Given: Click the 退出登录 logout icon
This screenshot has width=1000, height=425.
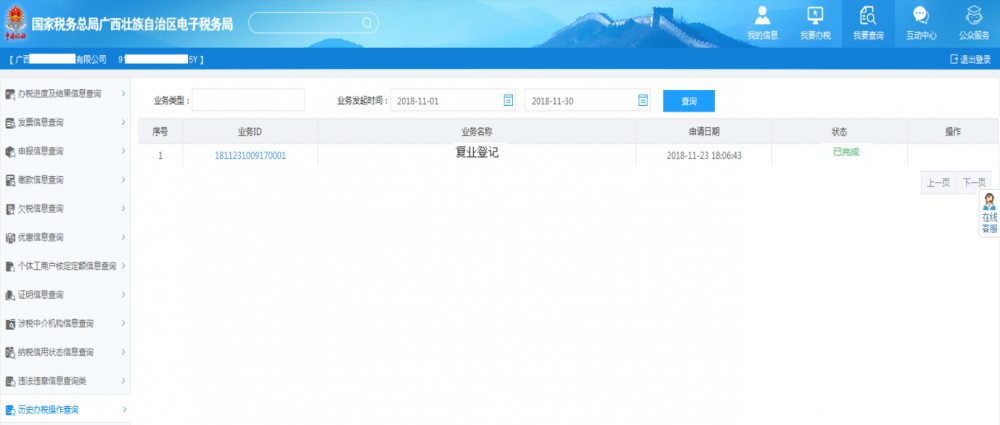Looking at the screenshot, I should 954,59.
